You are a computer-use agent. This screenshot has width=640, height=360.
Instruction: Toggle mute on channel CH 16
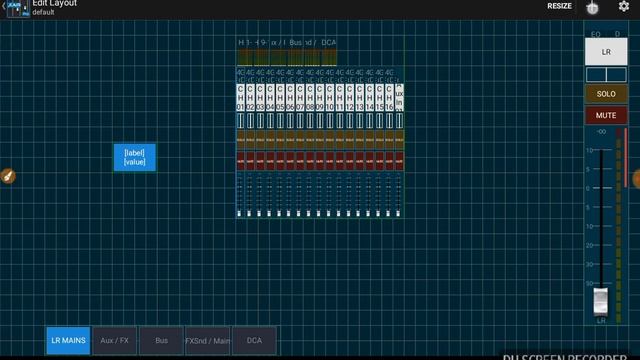click(389, 161)
